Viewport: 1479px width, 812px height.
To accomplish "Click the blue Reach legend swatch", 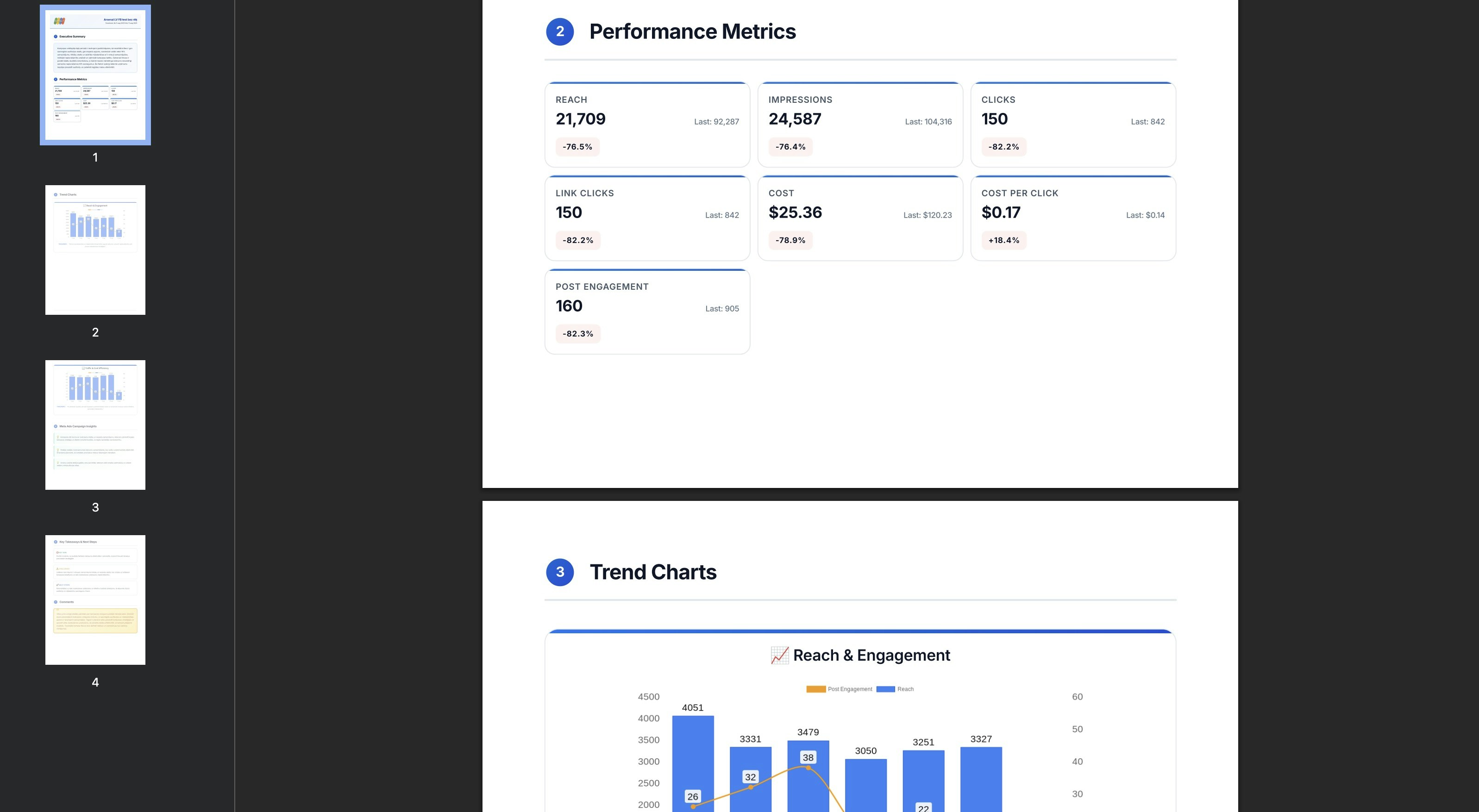I will 885,689.
